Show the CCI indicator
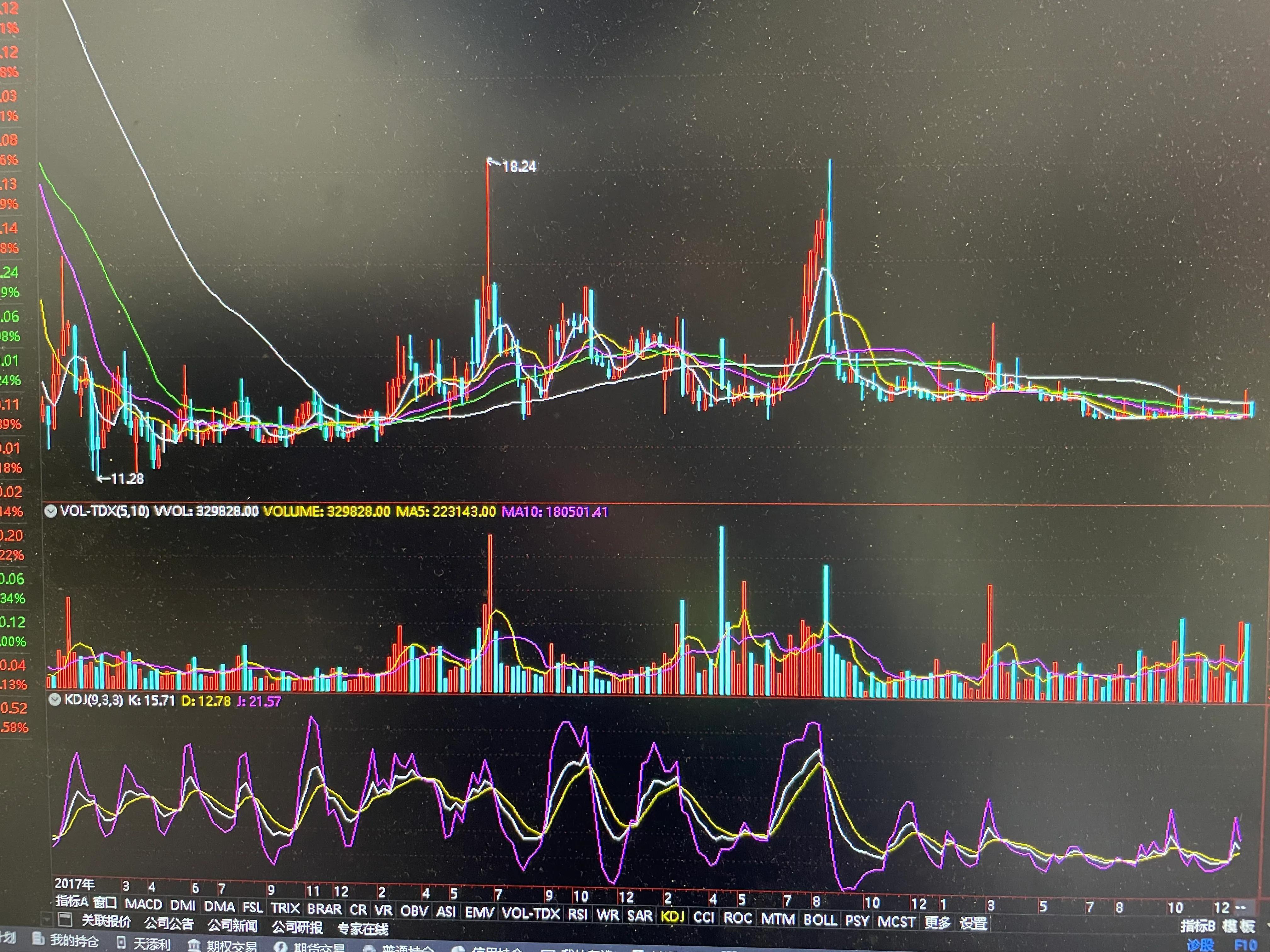Viewport: 1270px width, 952px height. [704, 917]
